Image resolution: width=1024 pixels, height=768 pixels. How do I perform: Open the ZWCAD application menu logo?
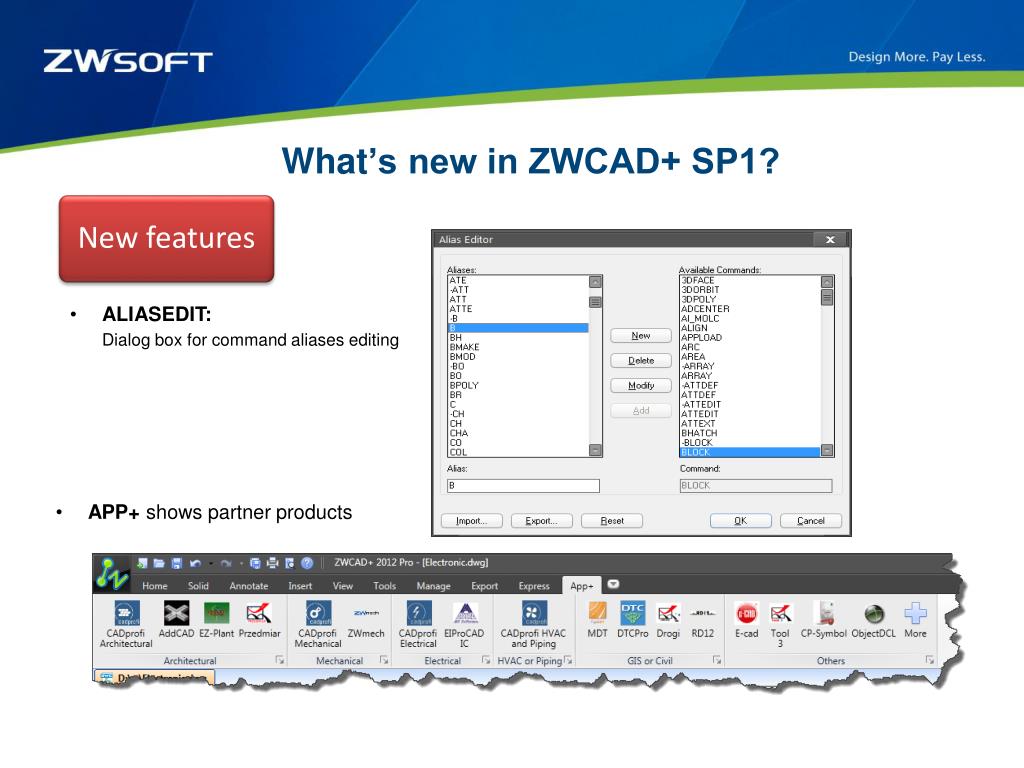click(x=112, y=574)
